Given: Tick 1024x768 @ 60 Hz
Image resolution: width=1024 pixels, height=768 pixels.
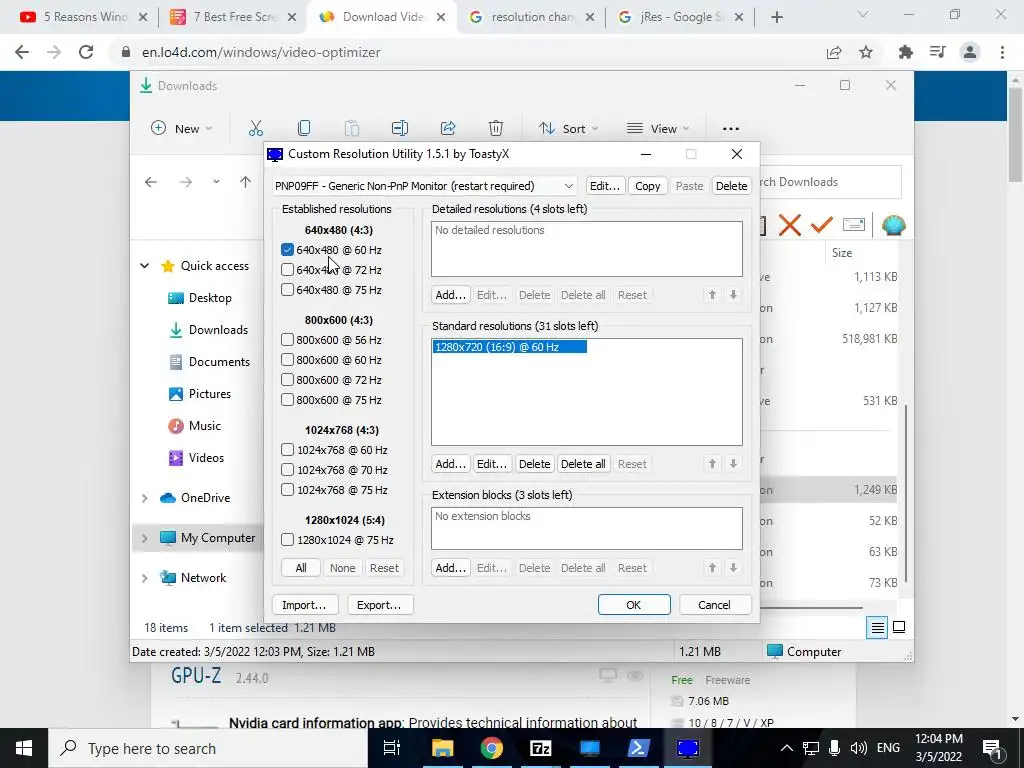Looking at the screenshot, I should (287, 449).
